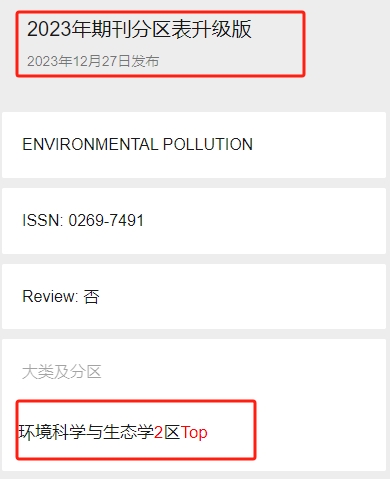Select the Review: 否 row

coord(194,296)
